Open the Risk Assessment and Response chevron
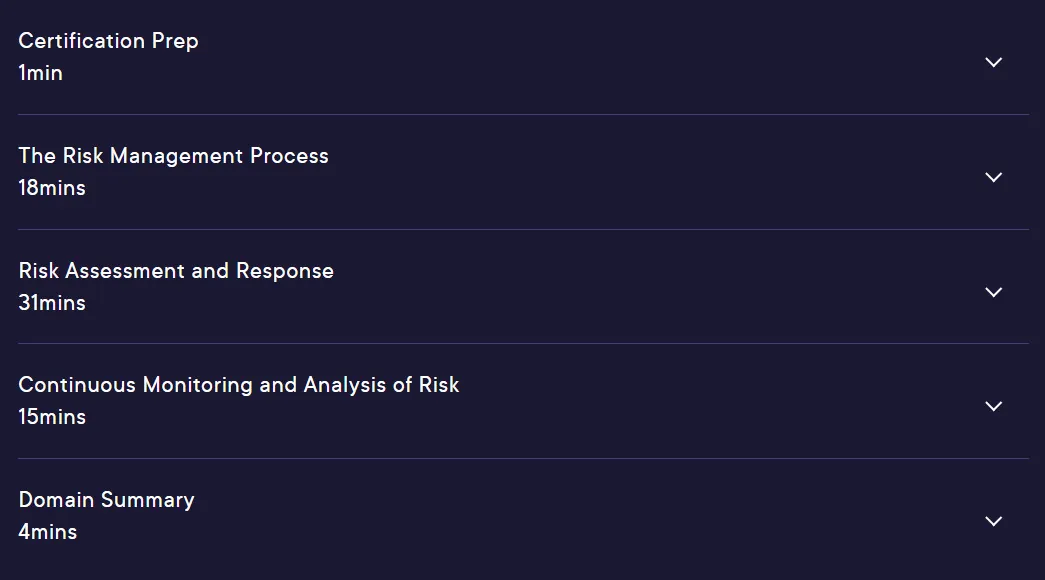 click(x=993, y=292)
